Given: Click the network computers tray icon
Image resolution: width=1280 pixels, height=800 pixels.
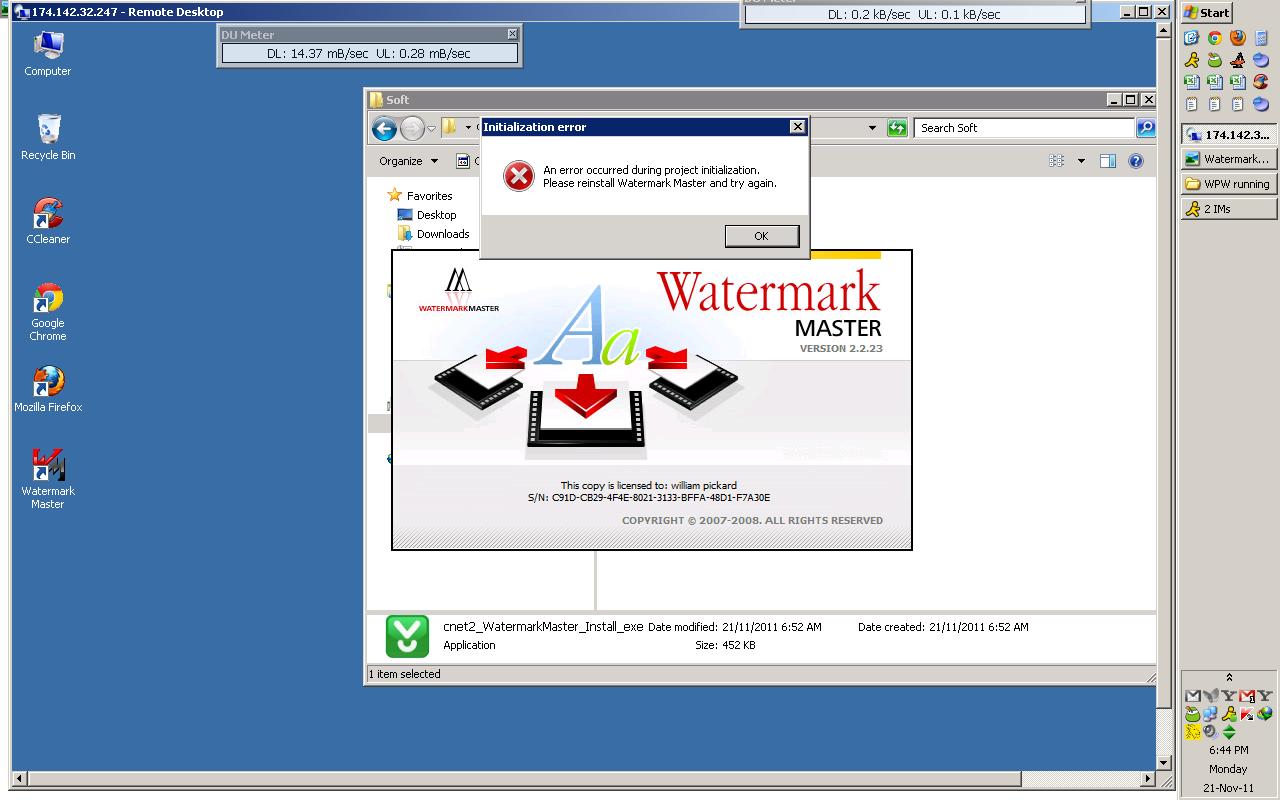Looking at the screenshot, I should pyautogui.click(x=1210, y=714).
